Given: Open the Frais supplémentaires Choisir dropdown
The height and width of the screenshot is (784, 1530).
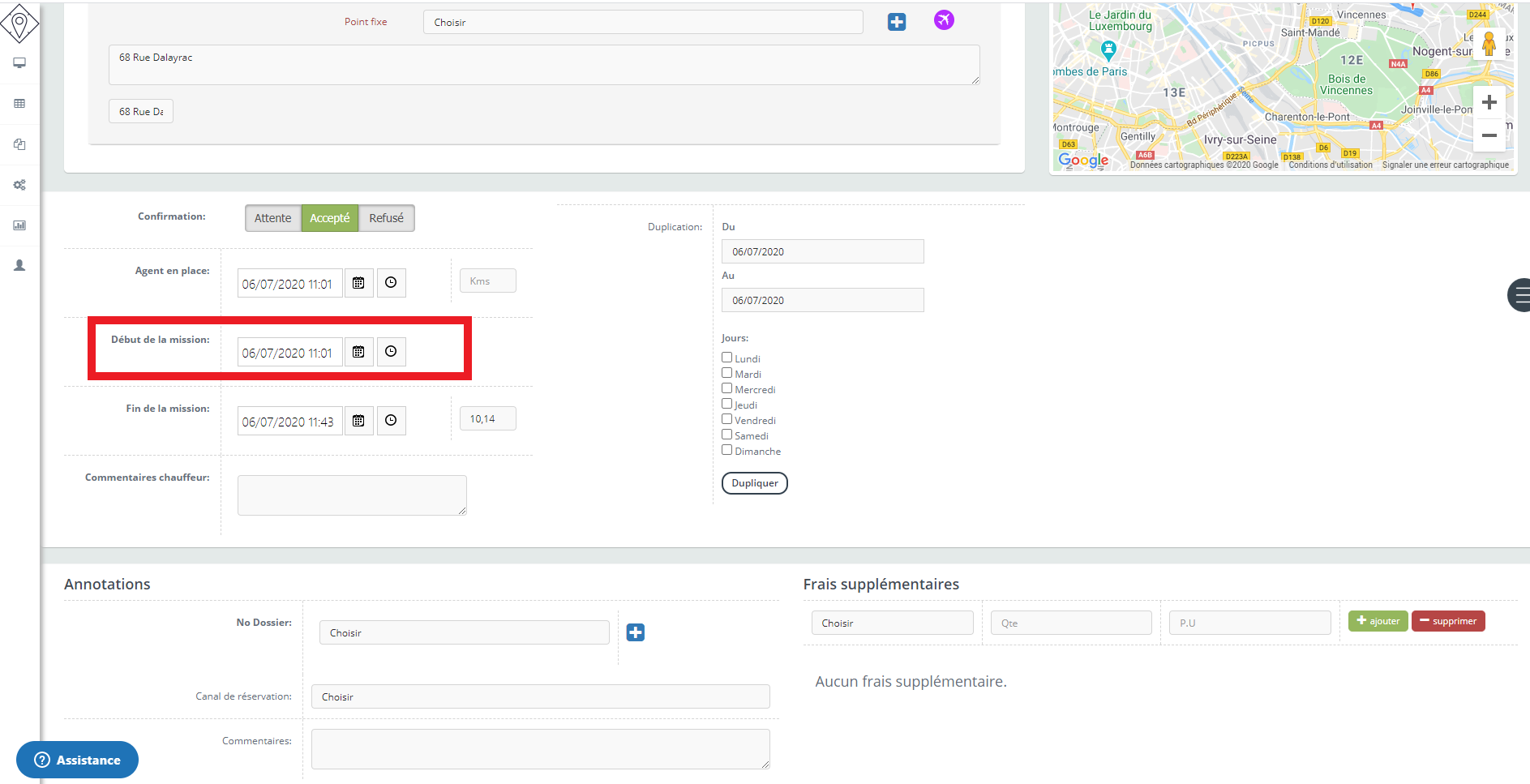Looking at the screenshot, I should pos(892,623).
